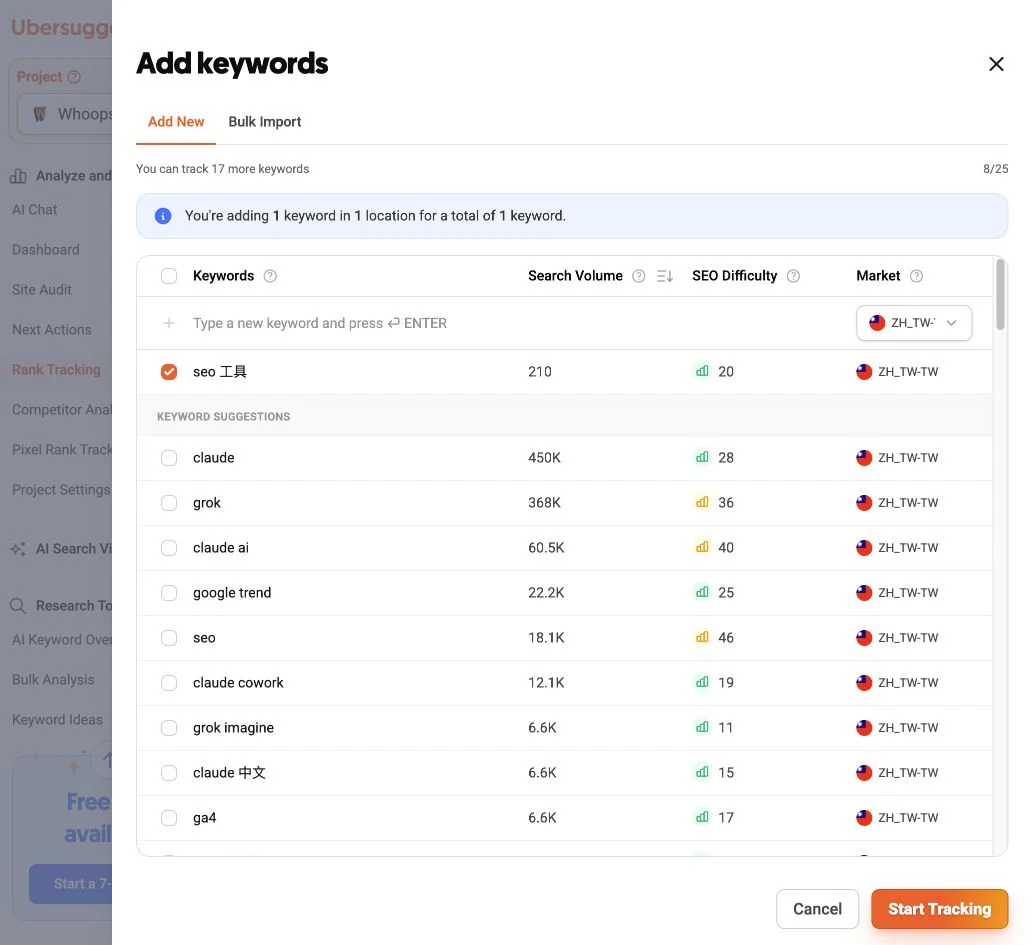Click Taiwan flag in 'ga4' row
The image size is (1032, 945).
tap(864, 818)
